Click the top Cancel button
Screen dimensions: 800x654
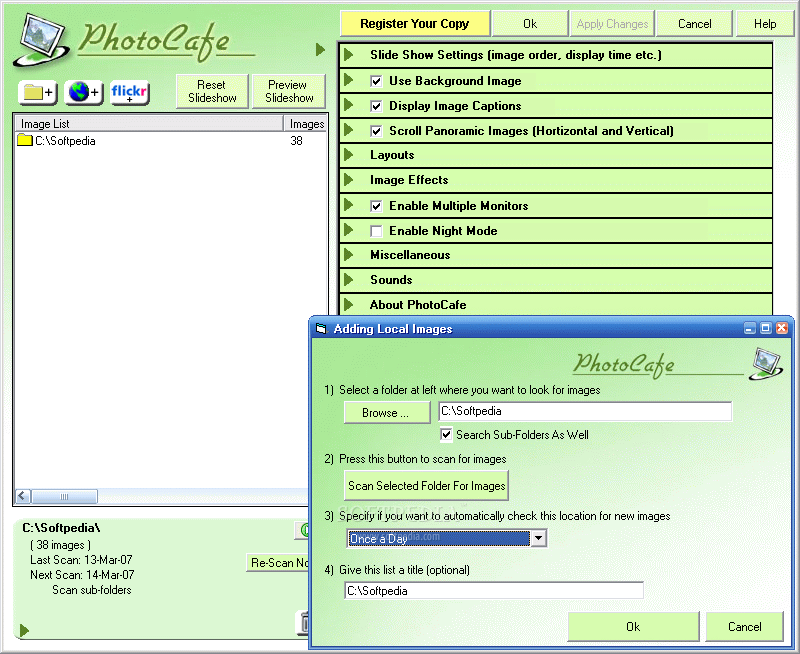pyautogui.click(x=694, y=24)
